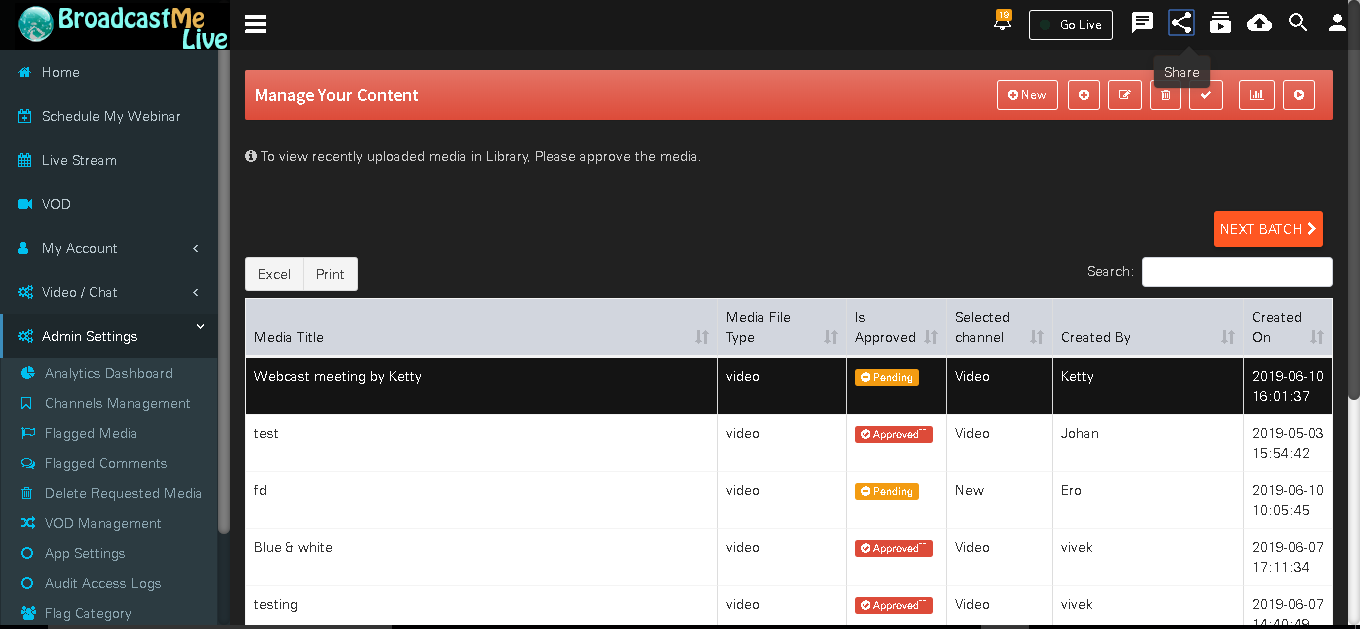Click the Approved badge in test row

pos(893,434)
